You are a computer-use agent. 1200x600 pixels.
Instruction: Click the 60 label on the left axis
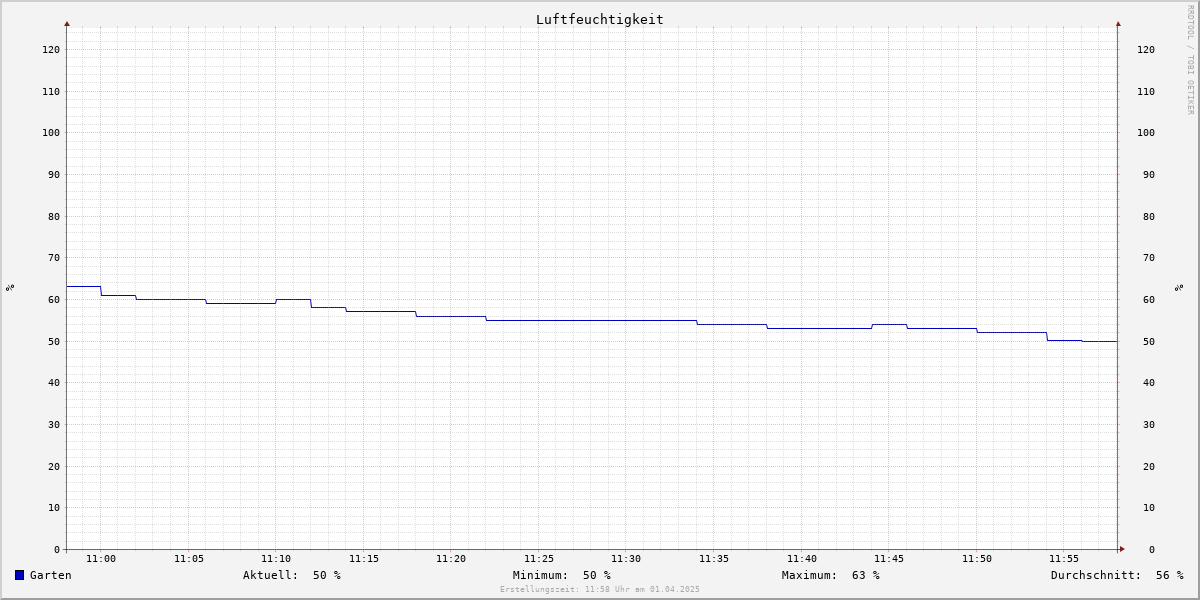point(54,299)
